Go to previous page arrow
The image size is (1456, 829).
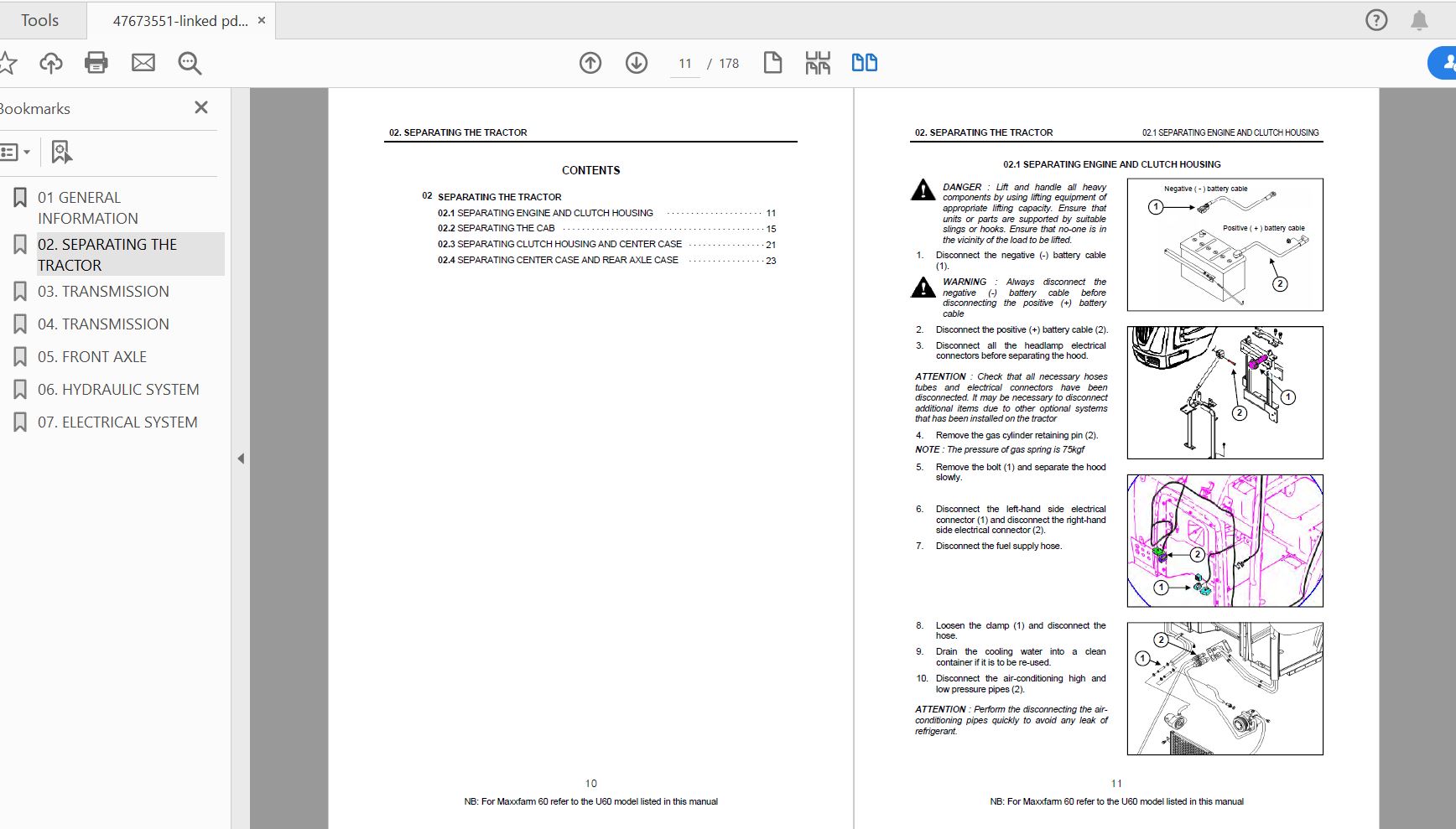(590, 63)
